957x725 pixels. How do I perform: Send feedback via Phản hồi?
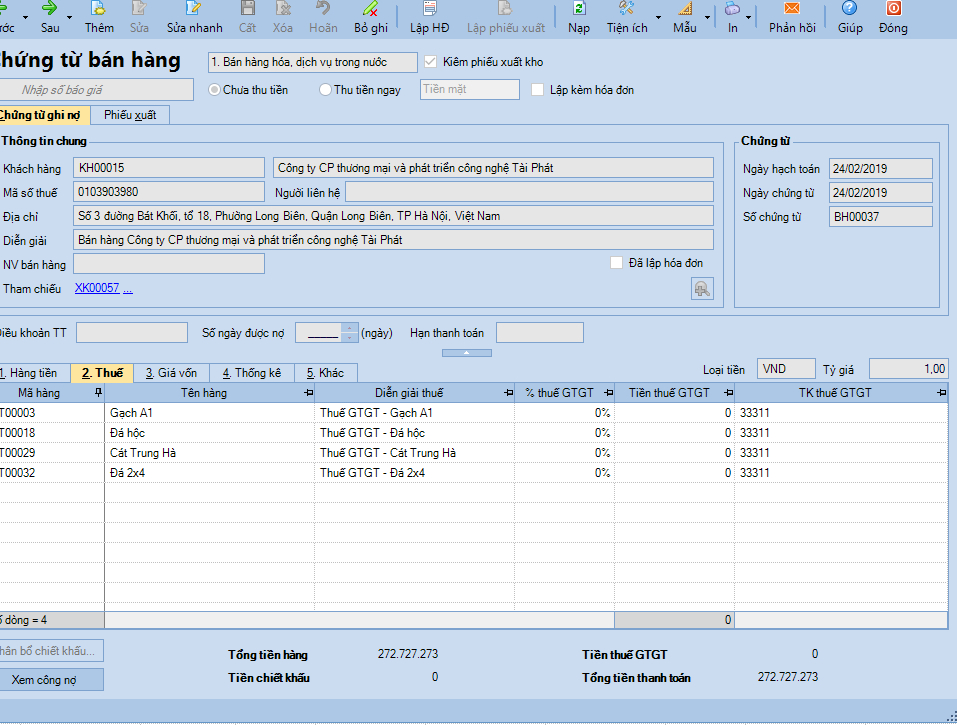(792, 17)
